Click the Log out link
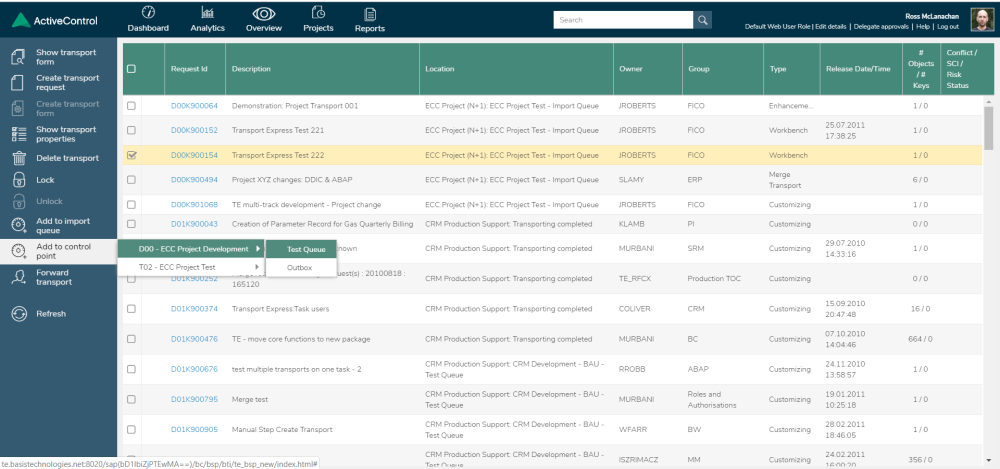 click(948, 27)
